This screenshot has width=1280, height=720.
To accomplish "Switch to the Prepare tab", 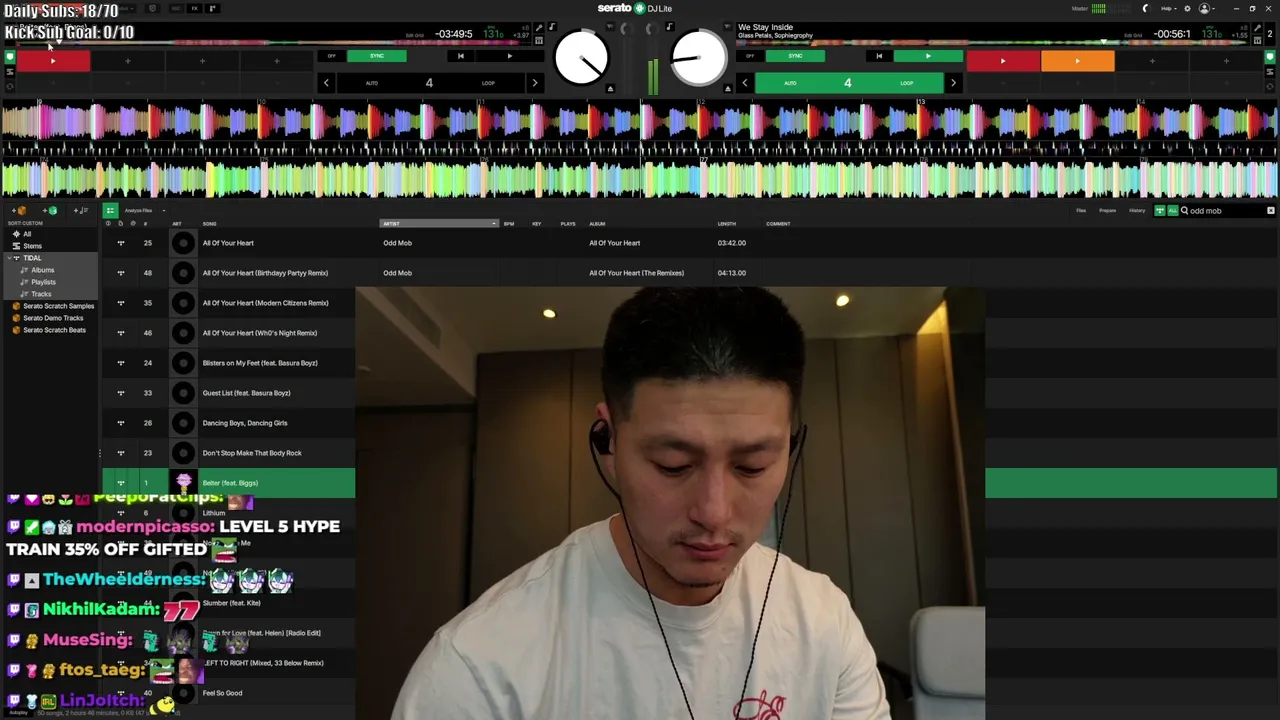I will (x=1108, y=211).
